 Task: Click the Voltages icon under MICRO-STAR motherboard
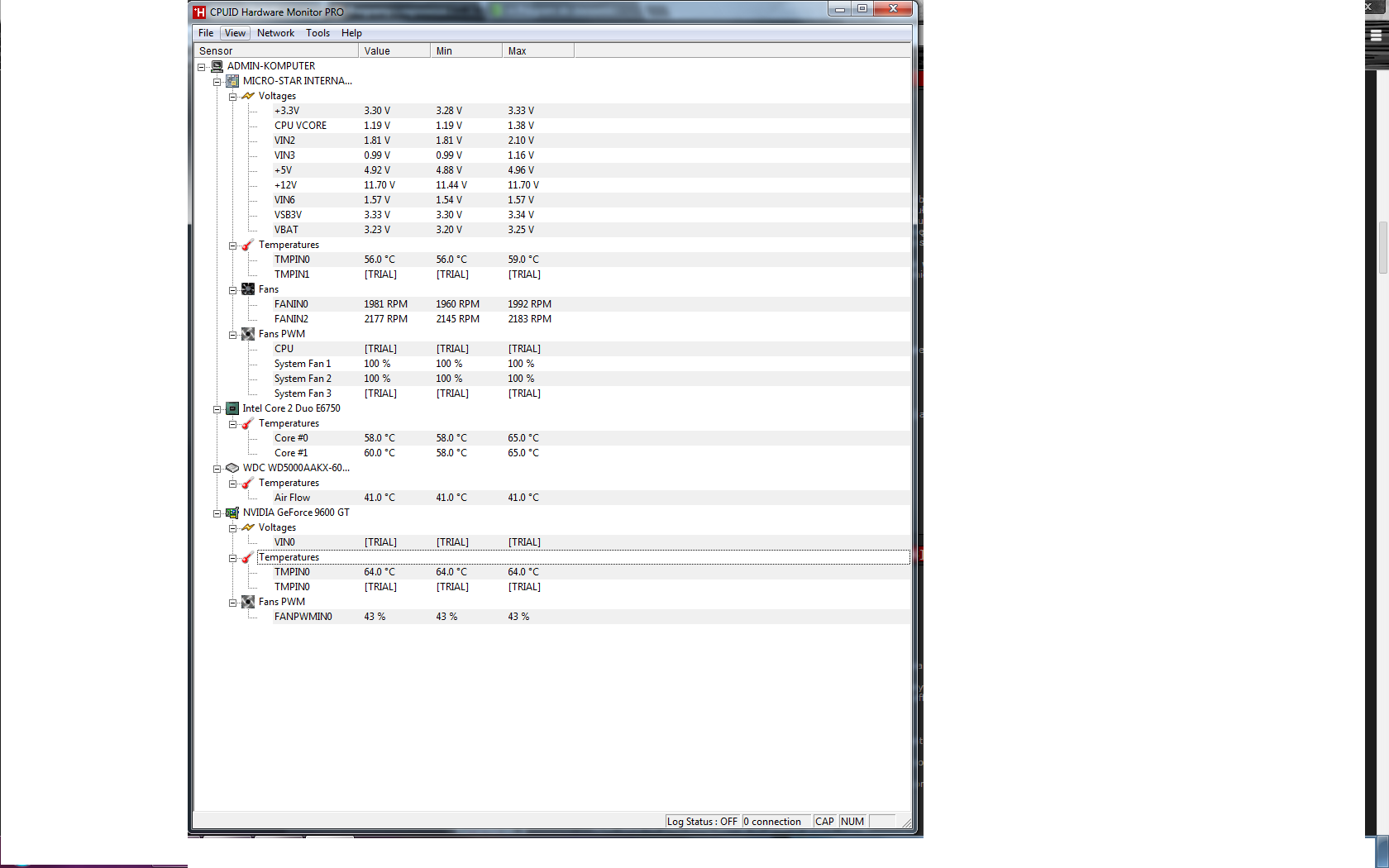point(248,96)
